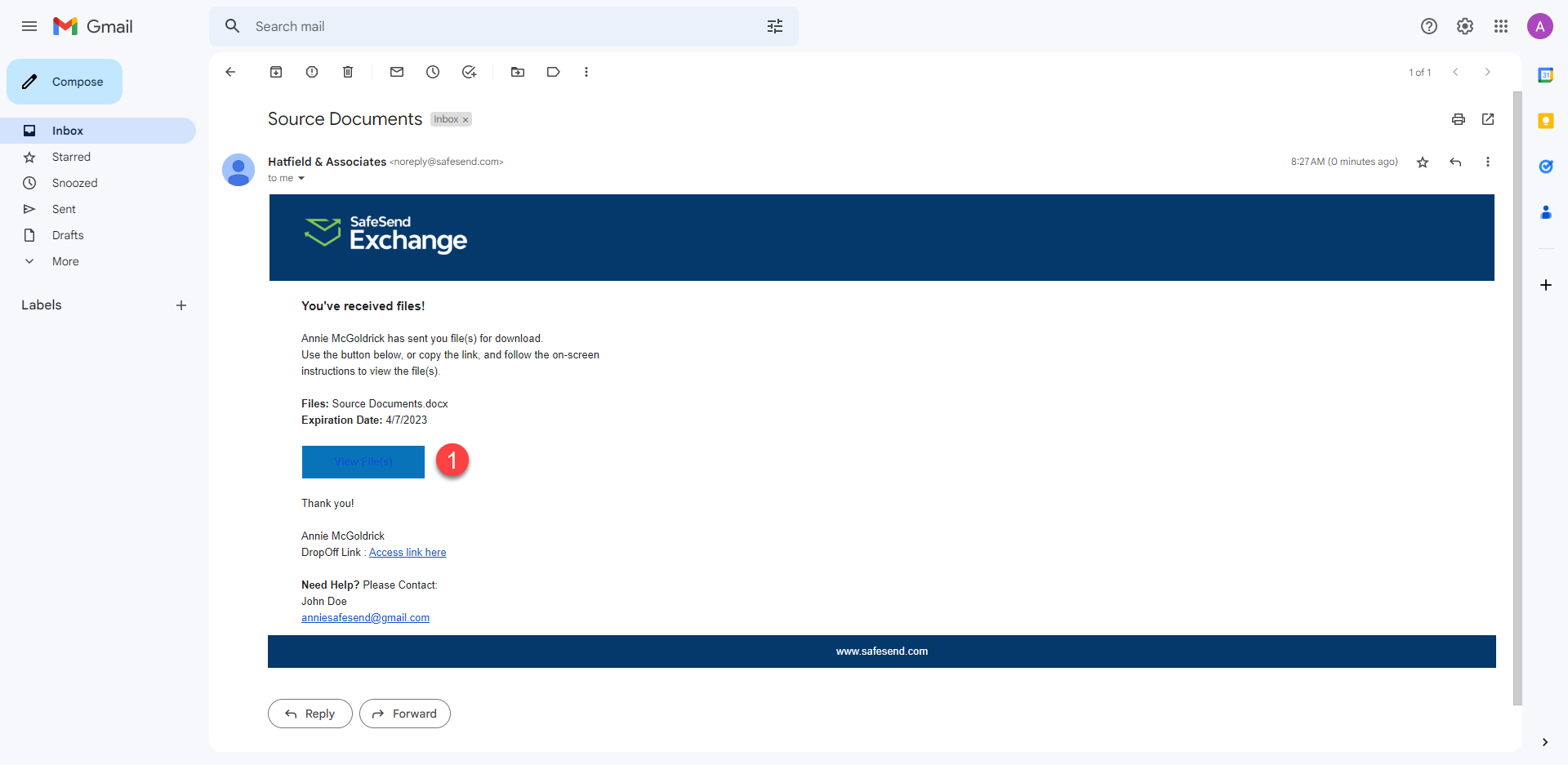Star the Hatfield & Associates message
1568x765 pixels.
coord(1423,162)
